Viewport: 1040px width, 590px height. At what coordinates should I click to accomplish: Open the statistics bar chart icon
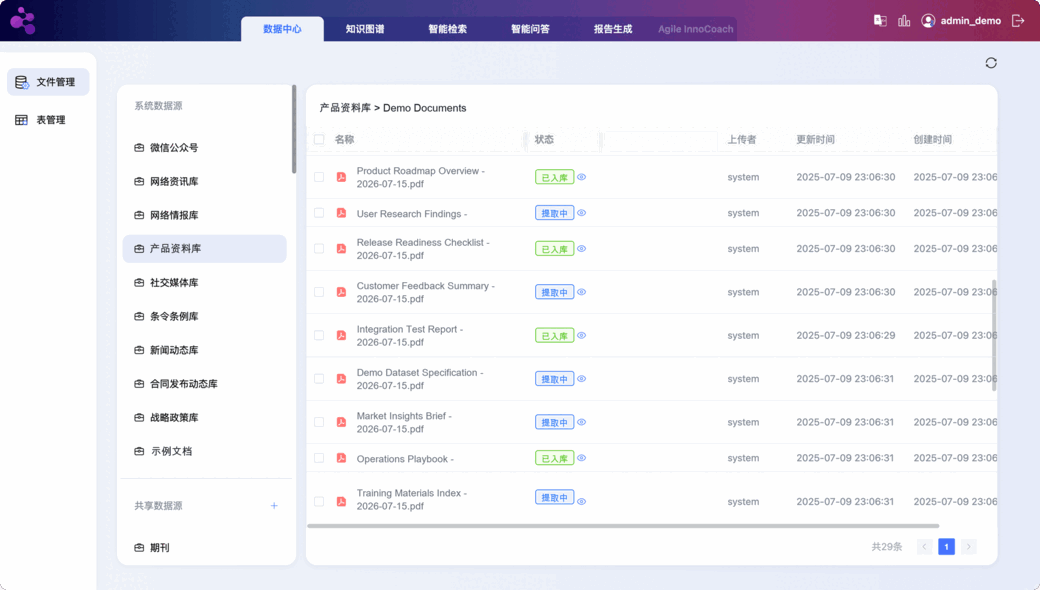pyautogui.click(x=904, y=21)
